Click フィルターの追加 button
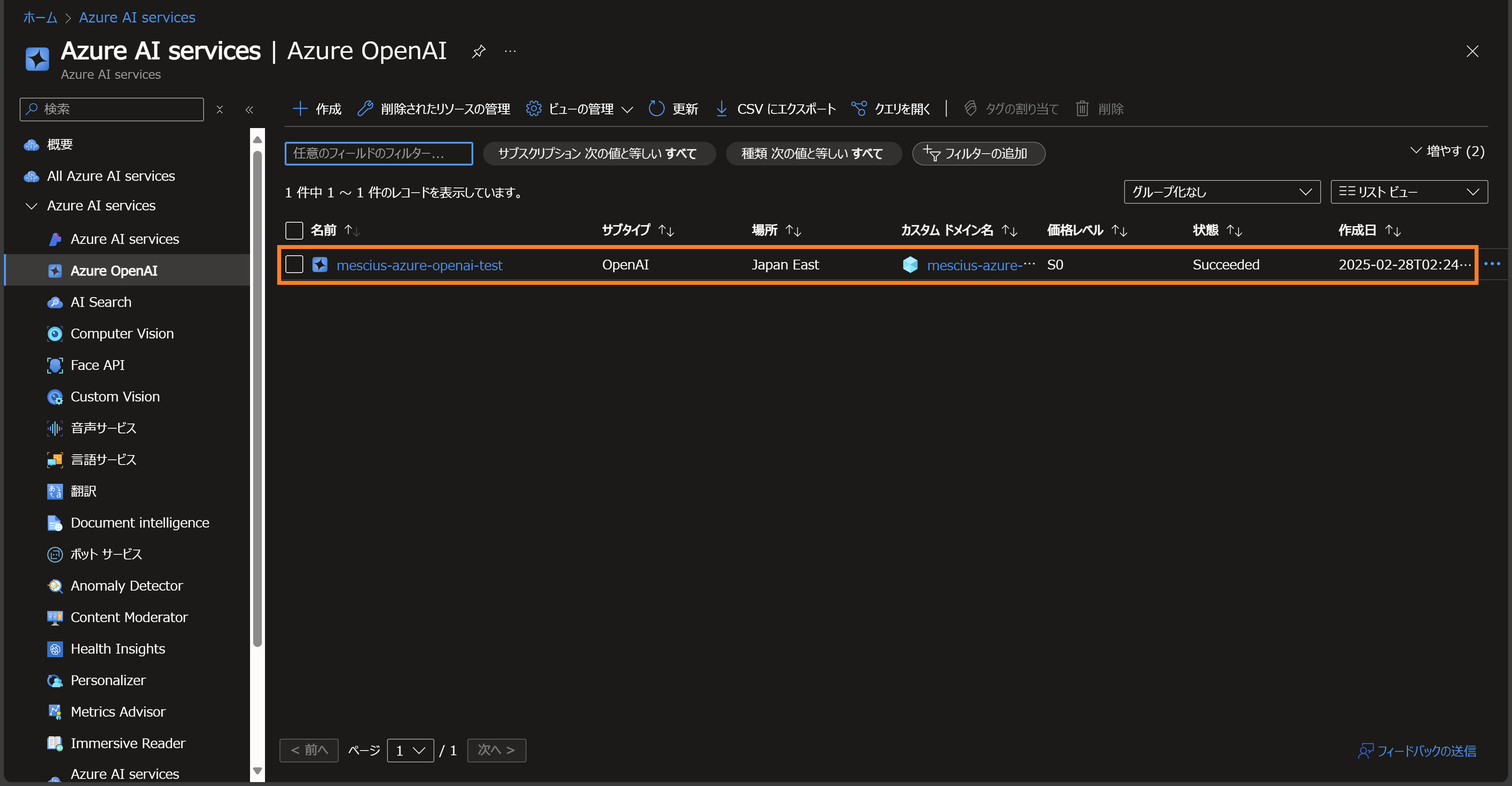The width and height of the screenshot is (1512, 786). [x=978, y=153]
